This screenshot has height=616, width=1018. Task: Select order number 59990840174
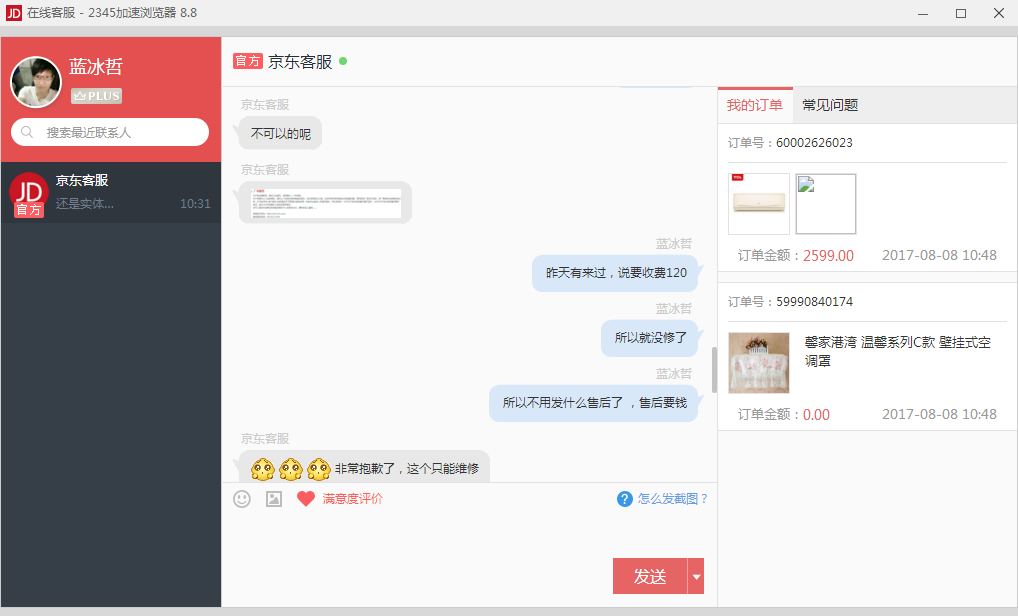point(814,302)
